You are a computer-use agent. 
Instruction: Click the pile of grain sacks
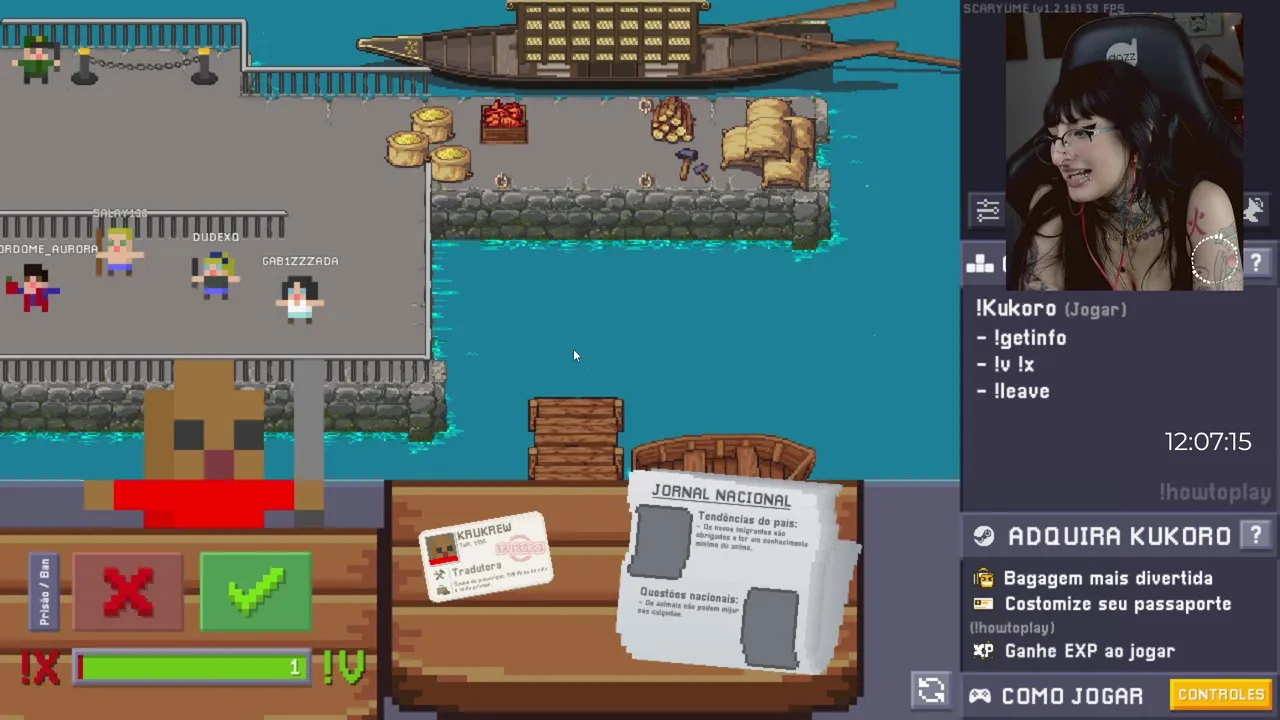(770, 143)
